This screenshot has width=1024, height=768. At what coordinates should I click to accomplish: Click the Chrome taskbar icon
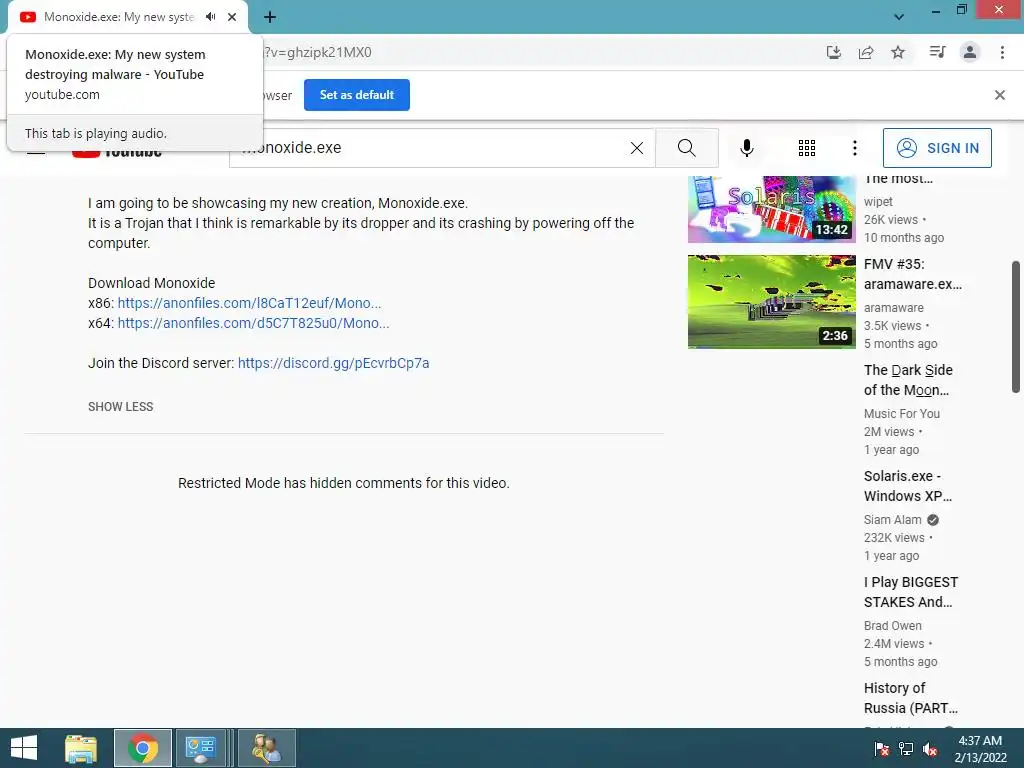pos(143,748)
